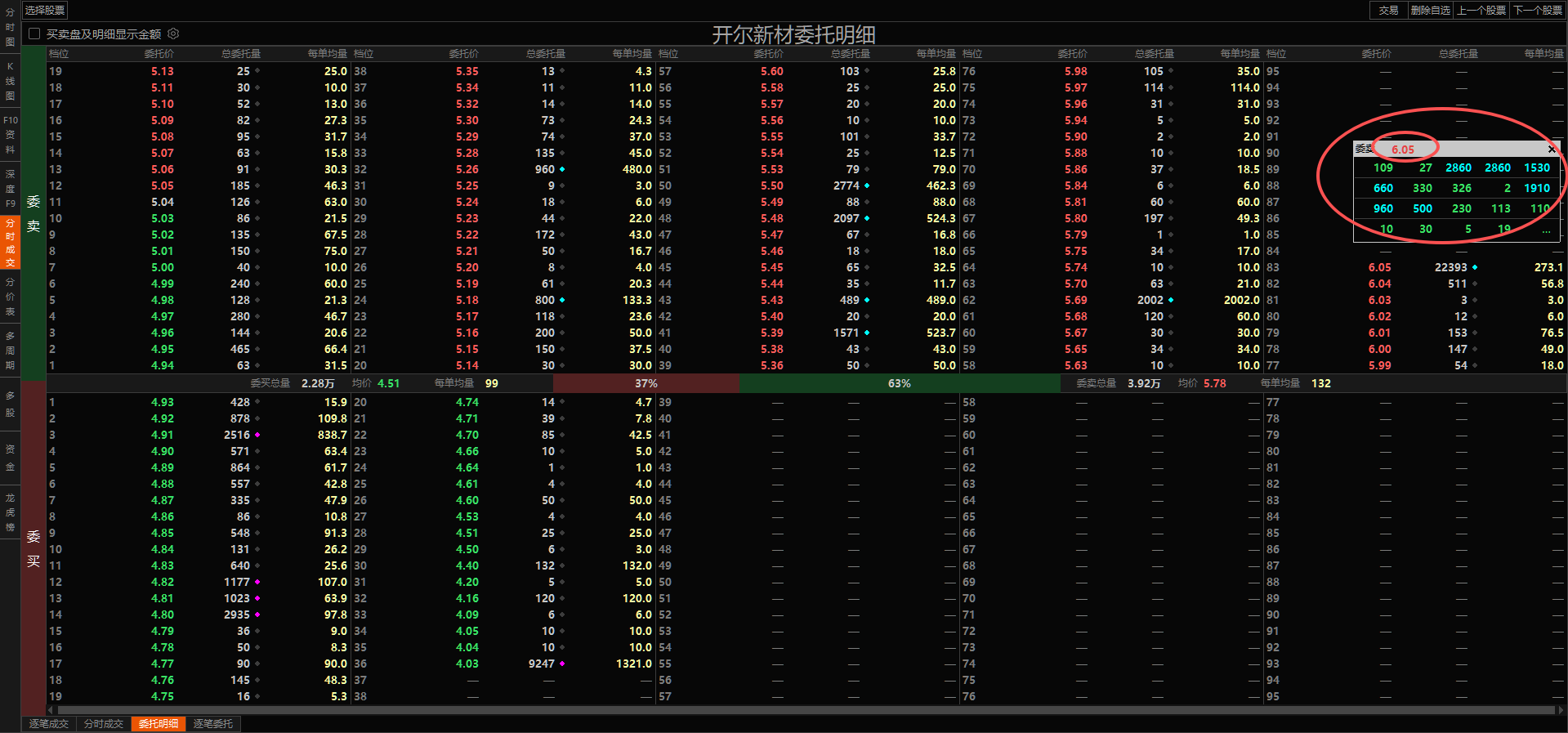
Task: Switch to the 分时图 sidebar tab
Action: pos(10,27)
